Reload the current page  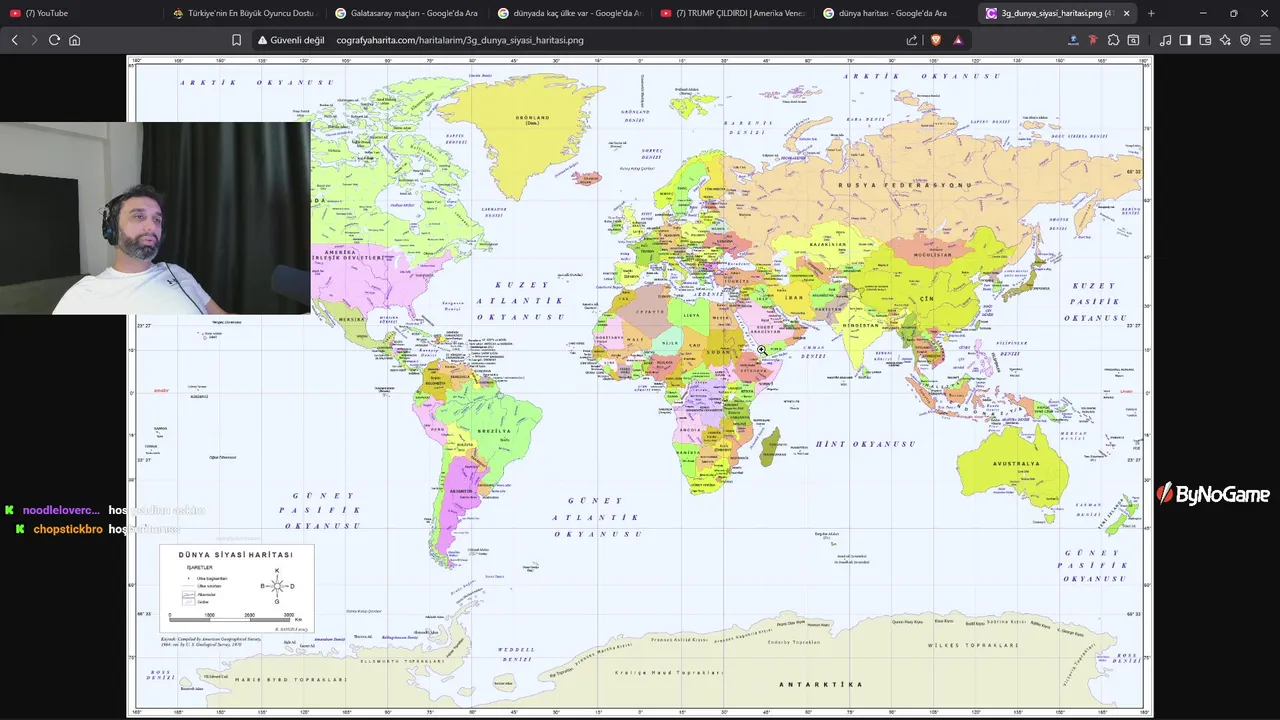pyautogui.click(x=54, y=40)
